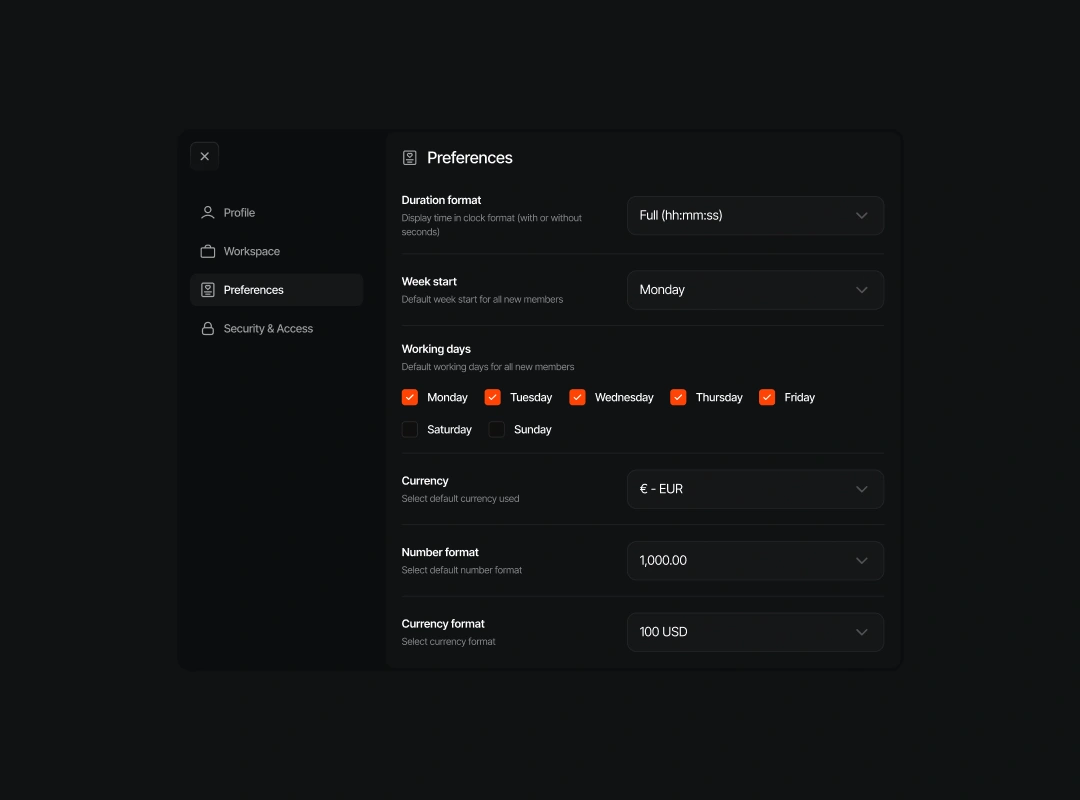Toggle the Tuesday working day checkbox
The width and height of the screenshot is (1080, 800).
click(x=493, y=397)
